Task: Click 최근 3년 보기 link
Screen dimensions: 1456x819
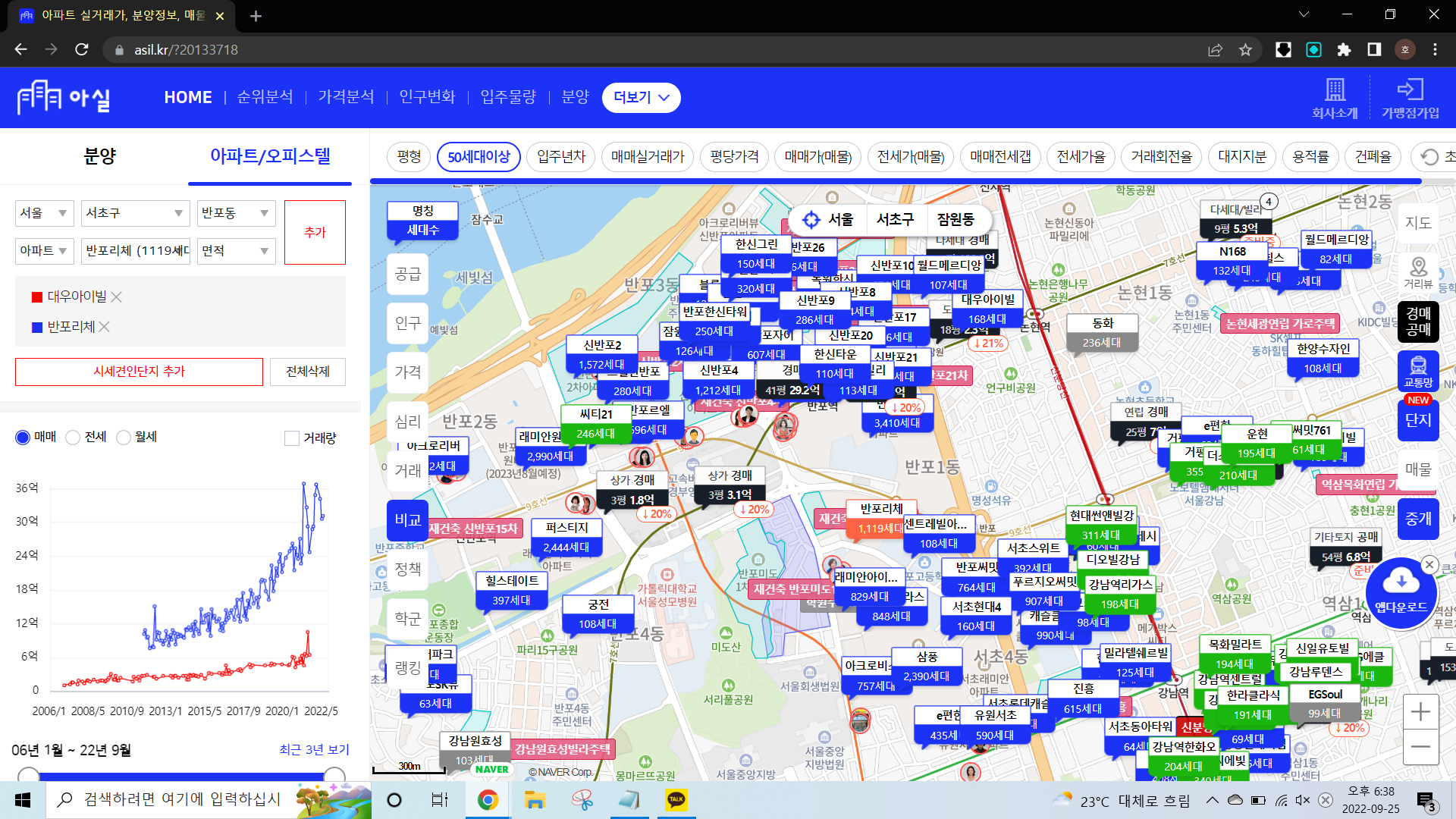Action: coord(314,750)
